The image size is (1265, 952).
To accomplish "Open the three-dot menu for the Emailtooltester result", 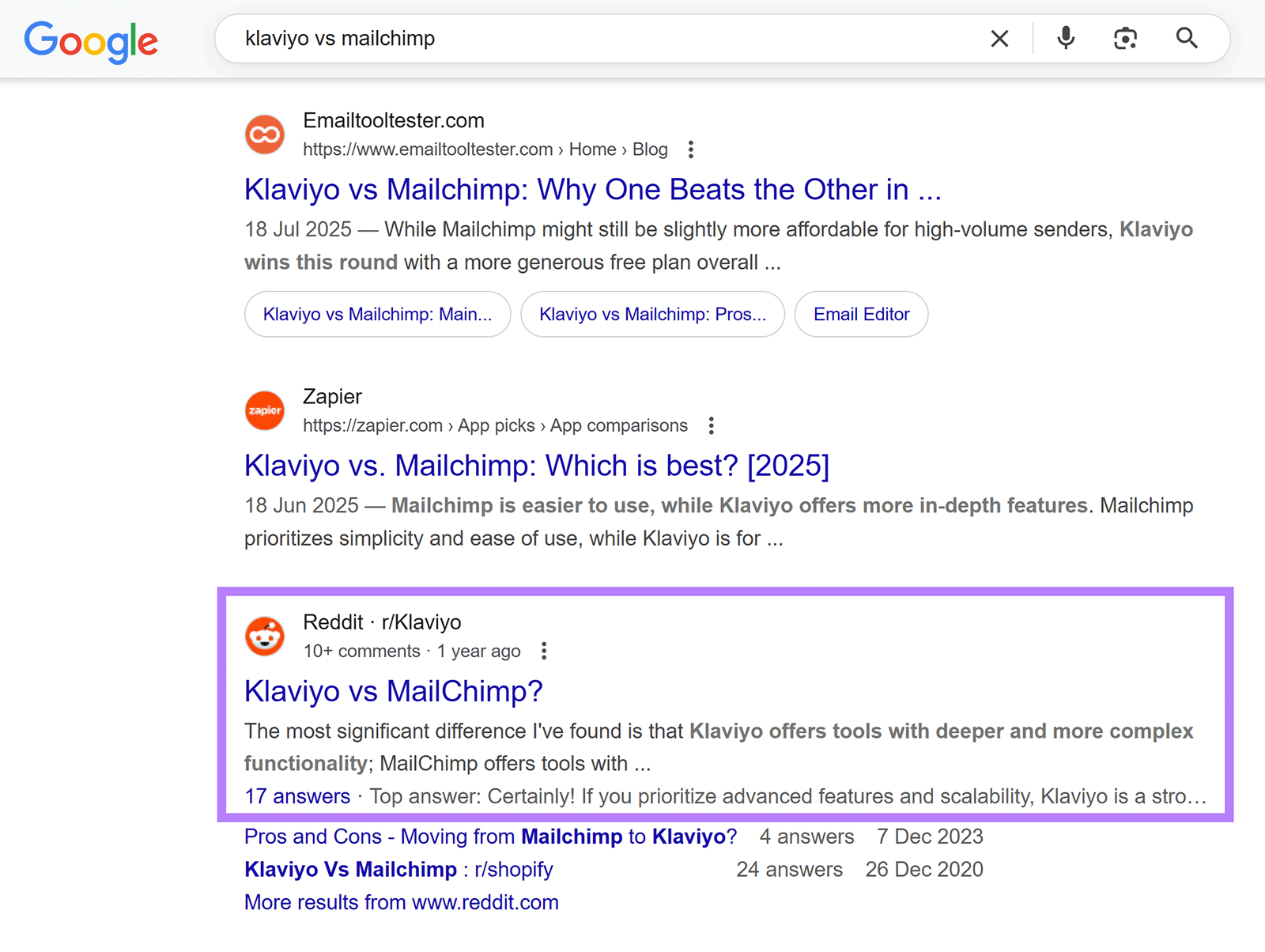I will pos(690,149).
